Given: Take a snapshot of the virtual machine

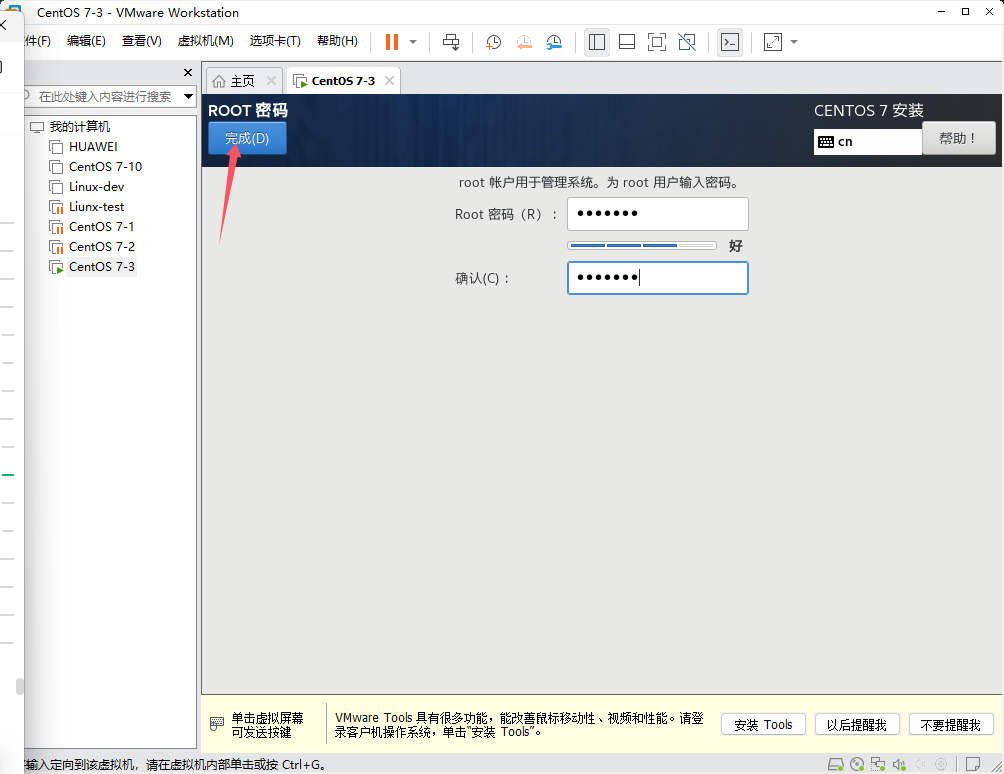Looking at the screenshot, I should (493, 42).
